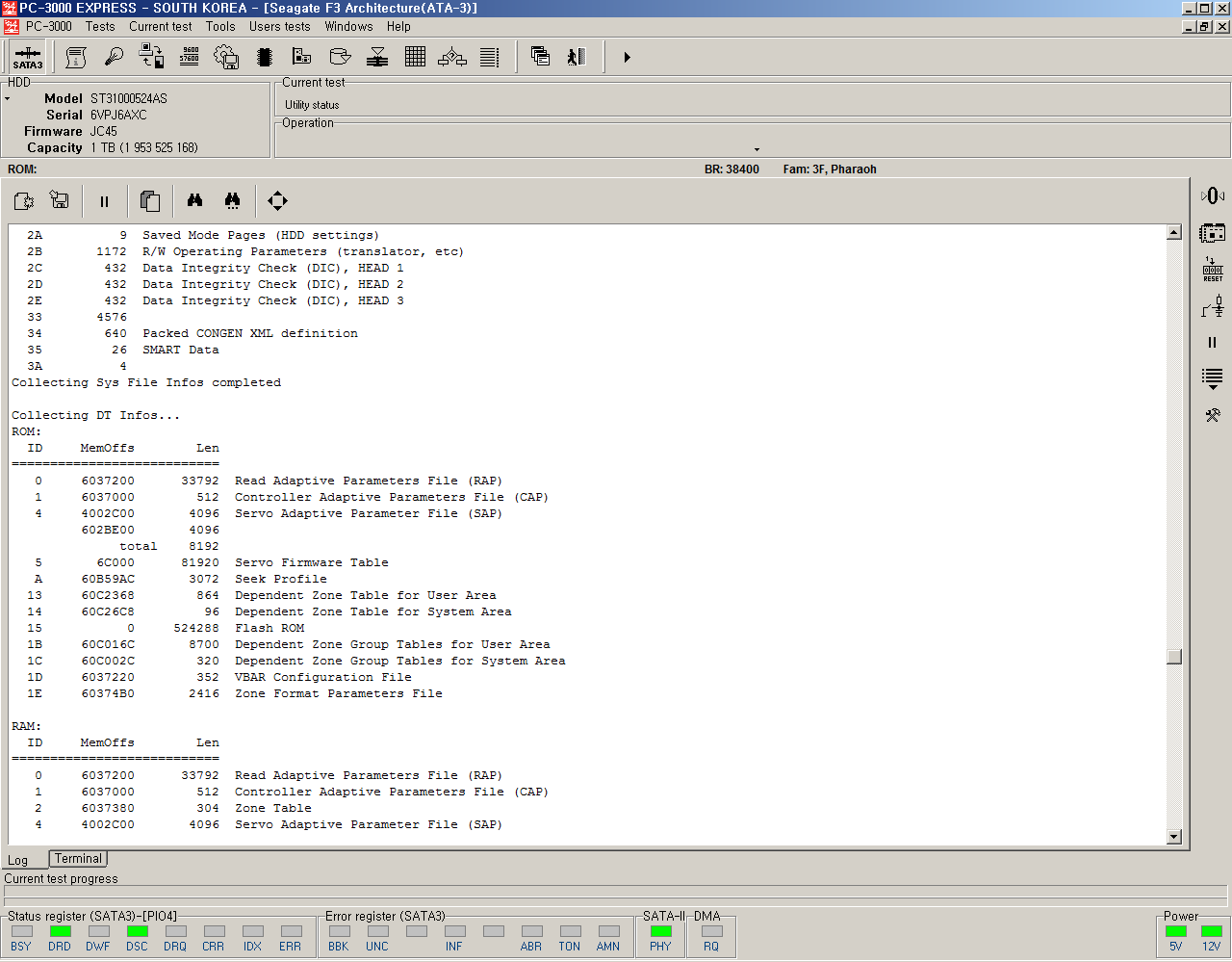Click the controller card icon in right sidebar
The image size is (1232, 962).
(1213, 232)
